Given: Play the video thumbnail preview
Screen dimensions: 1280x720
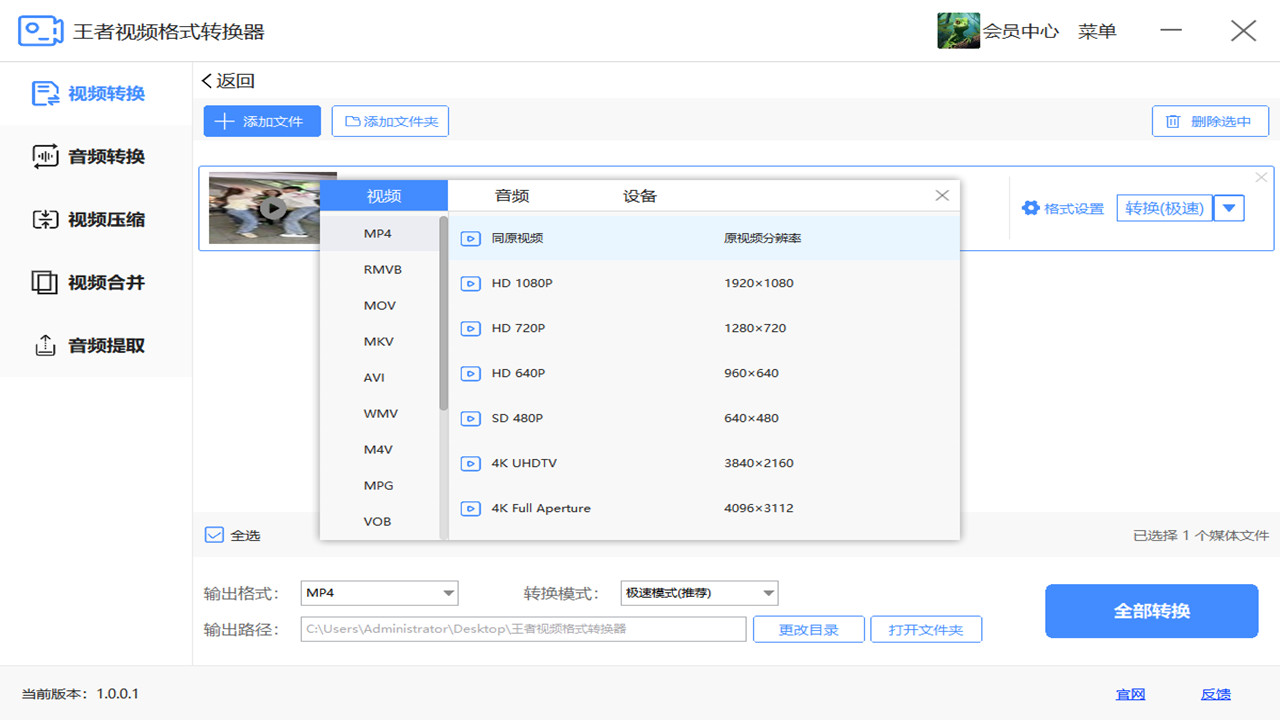Looking at the screenshot, I should (272, 208).
